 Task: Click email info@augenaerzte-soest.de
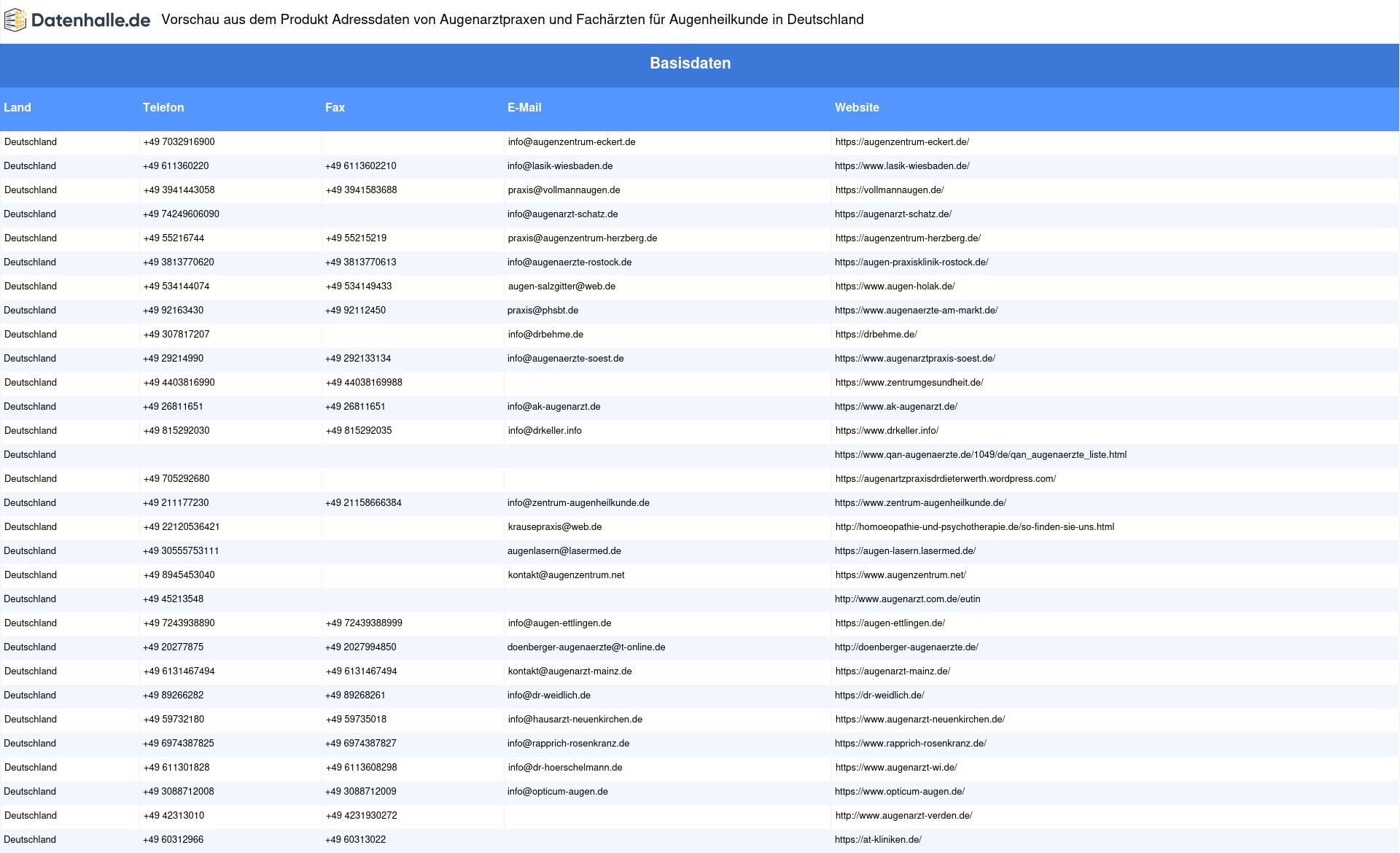(x=566, y=359)
